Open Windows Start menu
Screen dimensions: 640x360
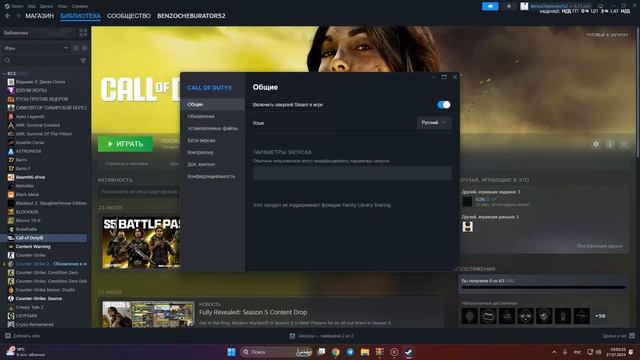[231, 352]
